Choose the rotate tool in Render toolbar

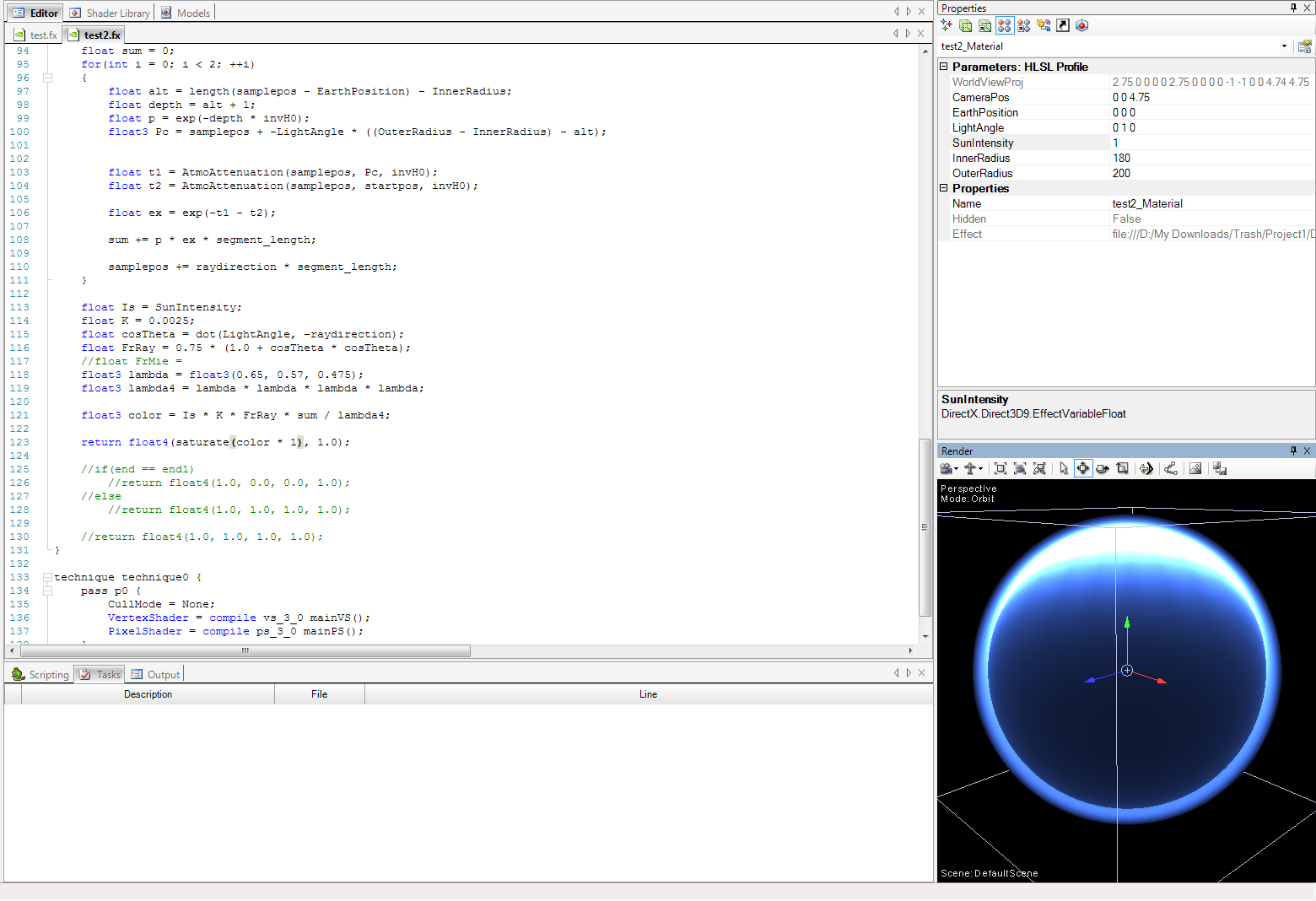(x=1102, y=469)
